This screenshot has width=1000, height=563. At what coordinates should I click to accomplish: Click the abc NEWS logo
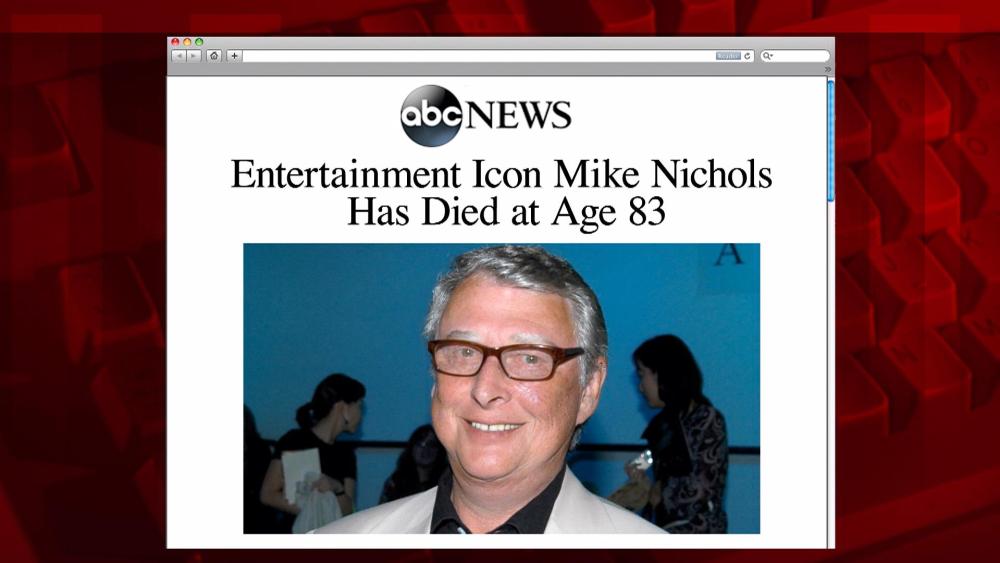point(486,115)
